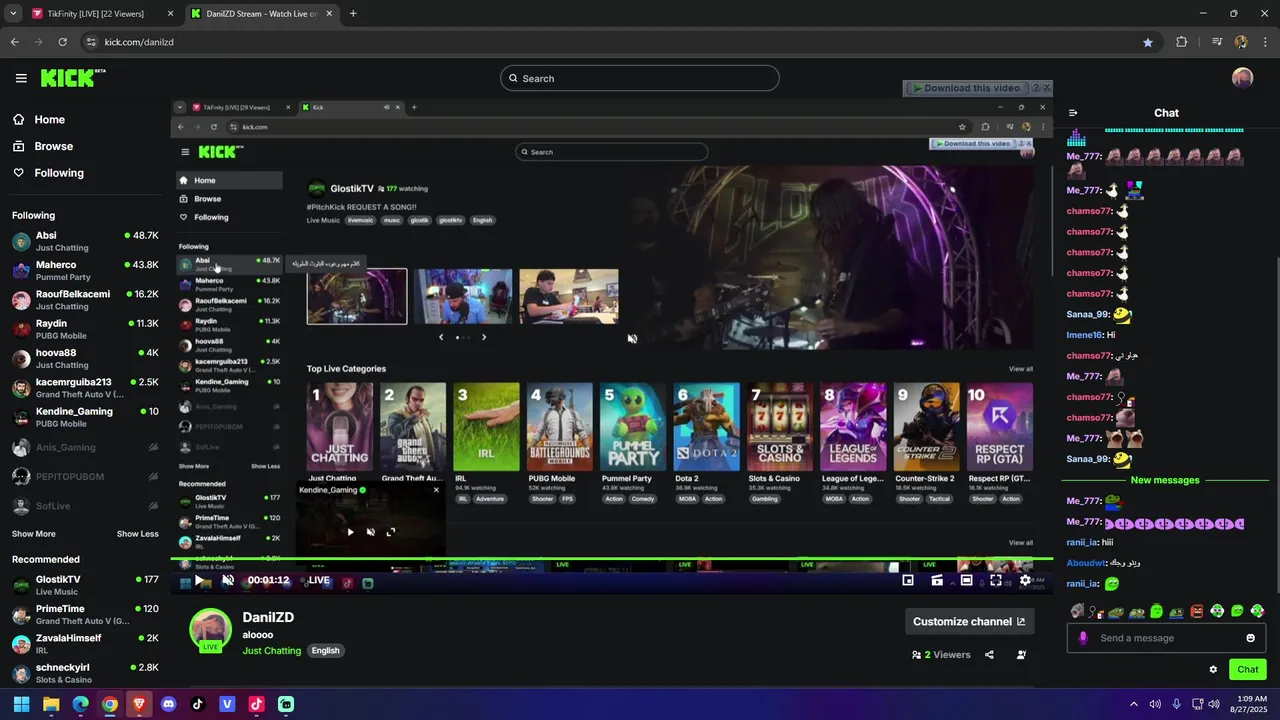The width and height of the screenshot is (1280, 720).
Task: Toggle fullscreen on the stream player
Action: point(996,580)
